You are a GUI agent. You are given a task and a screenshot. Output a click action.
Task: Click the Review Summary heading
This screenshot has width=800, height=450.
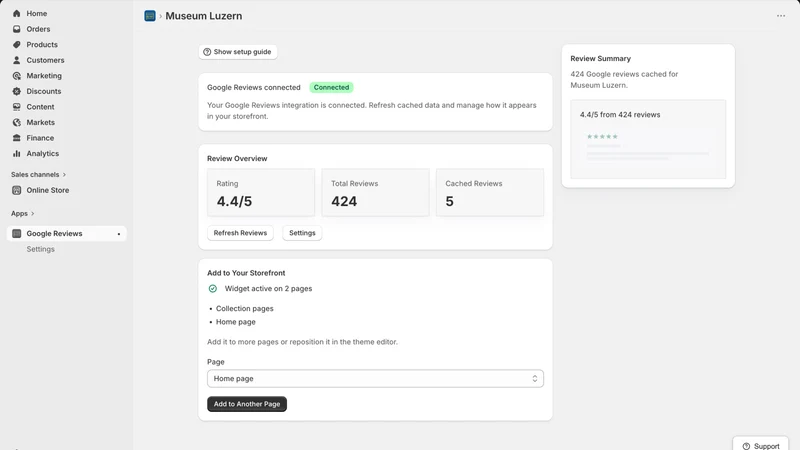[601, 59]
